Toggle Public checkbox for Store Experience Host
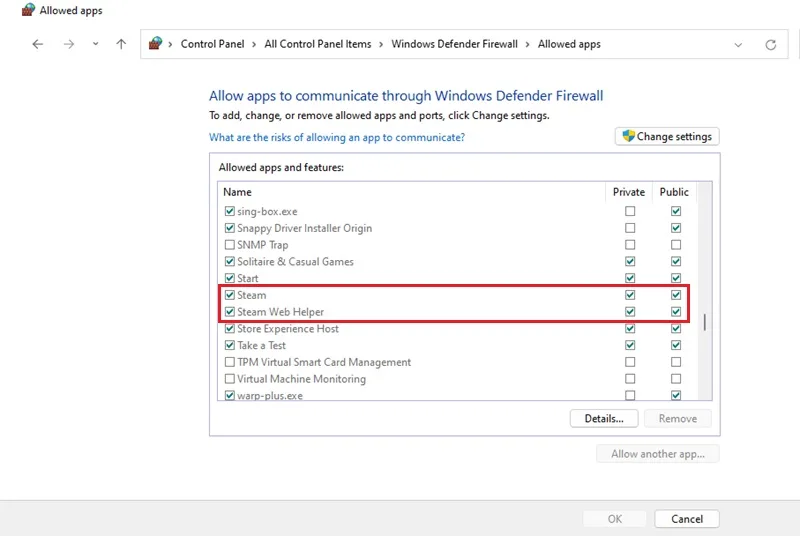This screenshot has width=800, height=536. (x=676, y=328)
